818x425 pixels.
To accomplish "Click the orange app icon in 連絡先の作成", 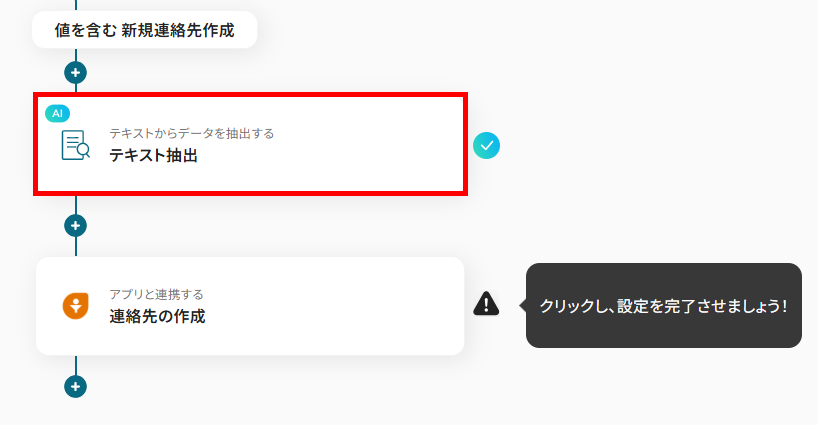I will coord(76,306).
